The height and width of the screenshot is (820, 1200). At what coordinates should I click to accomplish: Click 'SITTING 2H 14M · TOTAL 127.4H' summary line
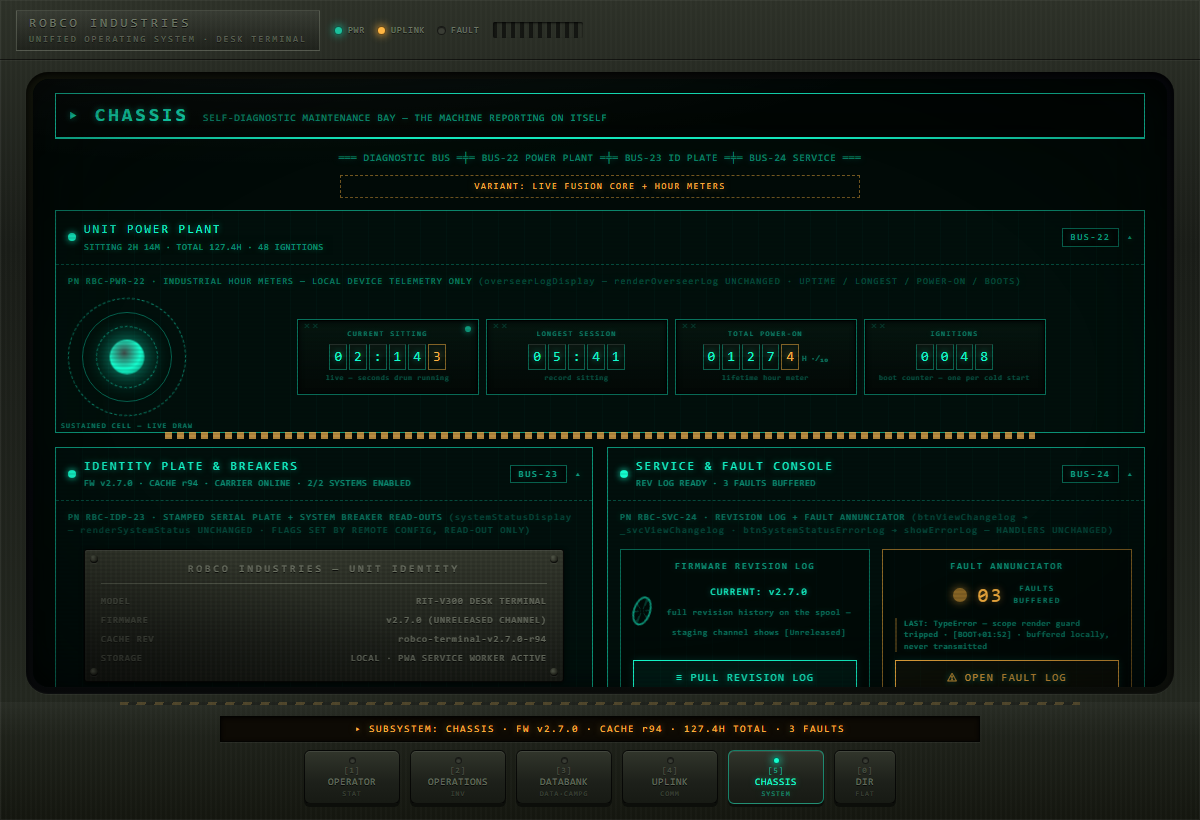click(204, 247)
